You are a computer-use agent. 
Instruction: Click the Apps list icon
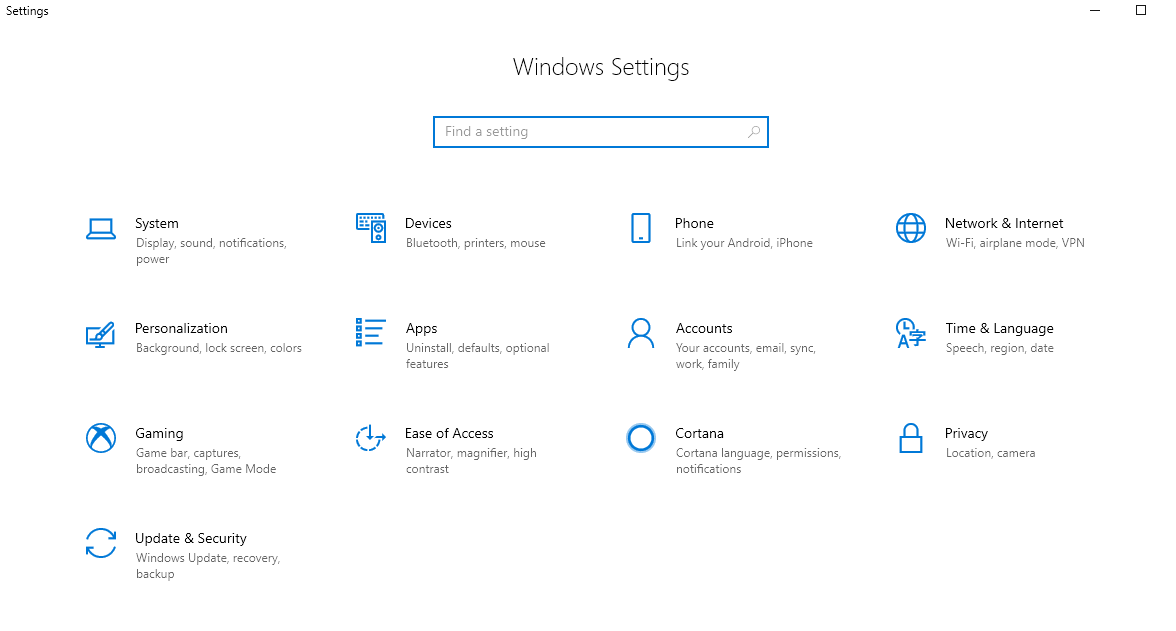370,332
